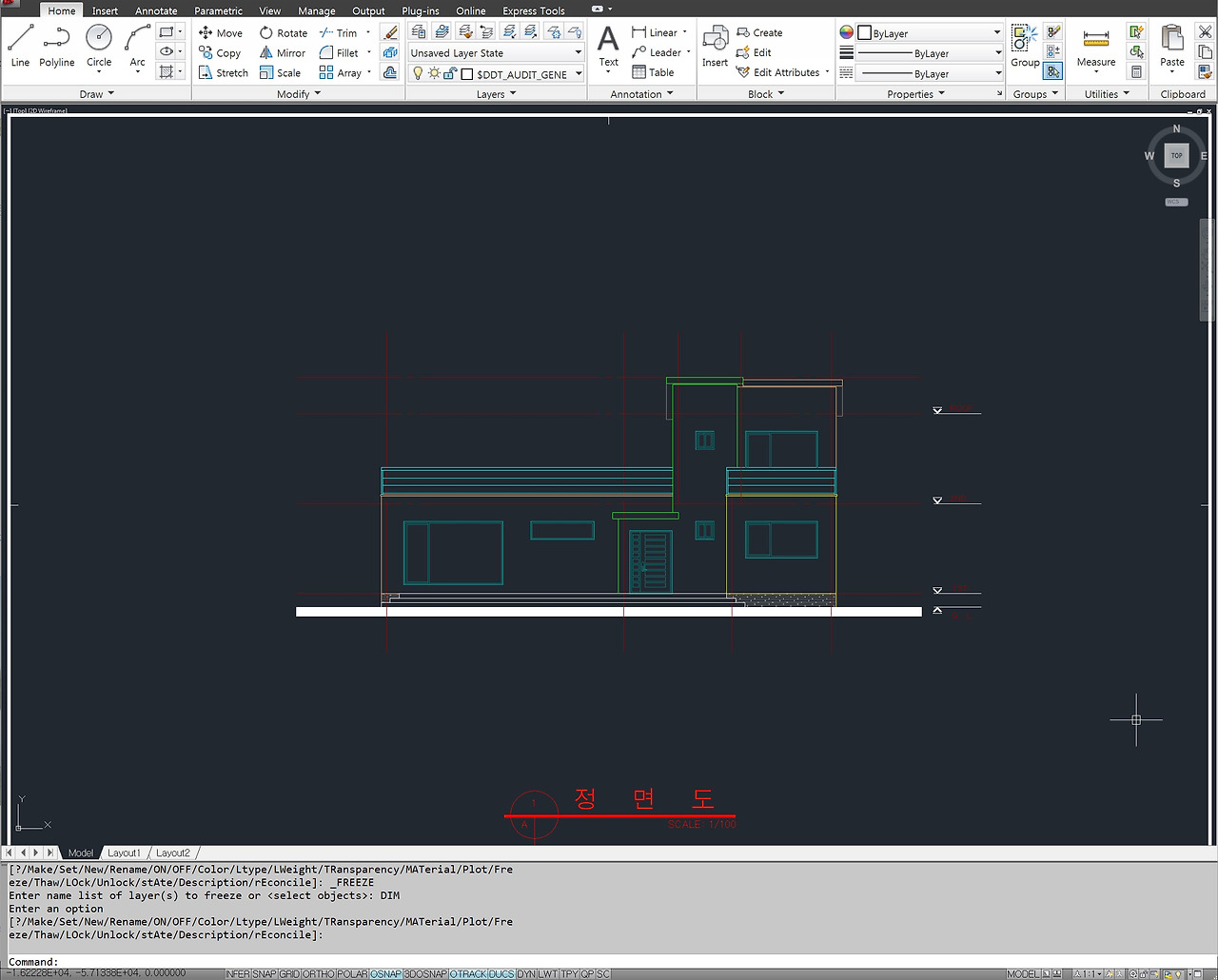Toggle POLAR tracking in status bar
Image resolution: width=1218 pixels, height=980 pixels.
point(352,974)
